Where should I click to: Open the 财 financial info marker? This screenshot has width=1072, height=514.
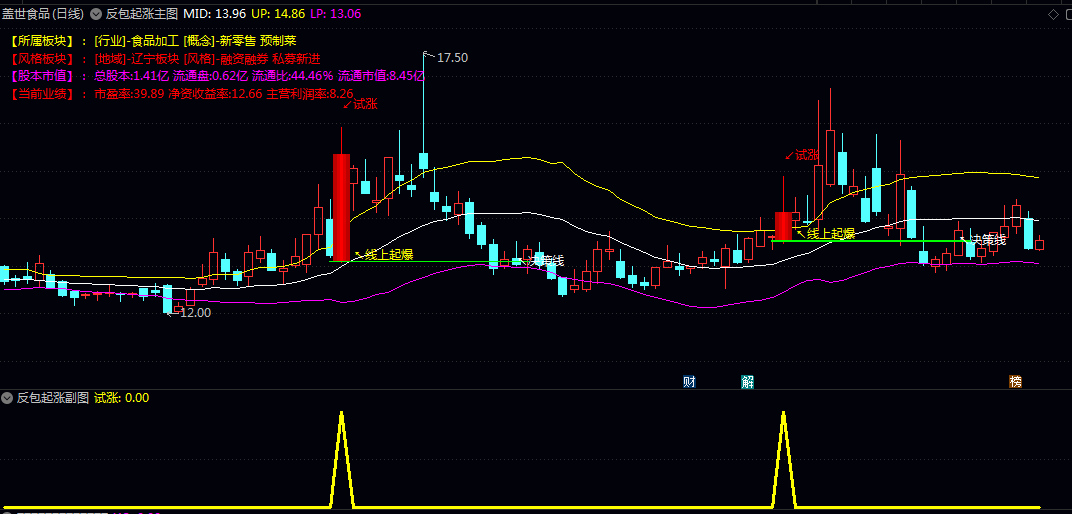[689, 381]
